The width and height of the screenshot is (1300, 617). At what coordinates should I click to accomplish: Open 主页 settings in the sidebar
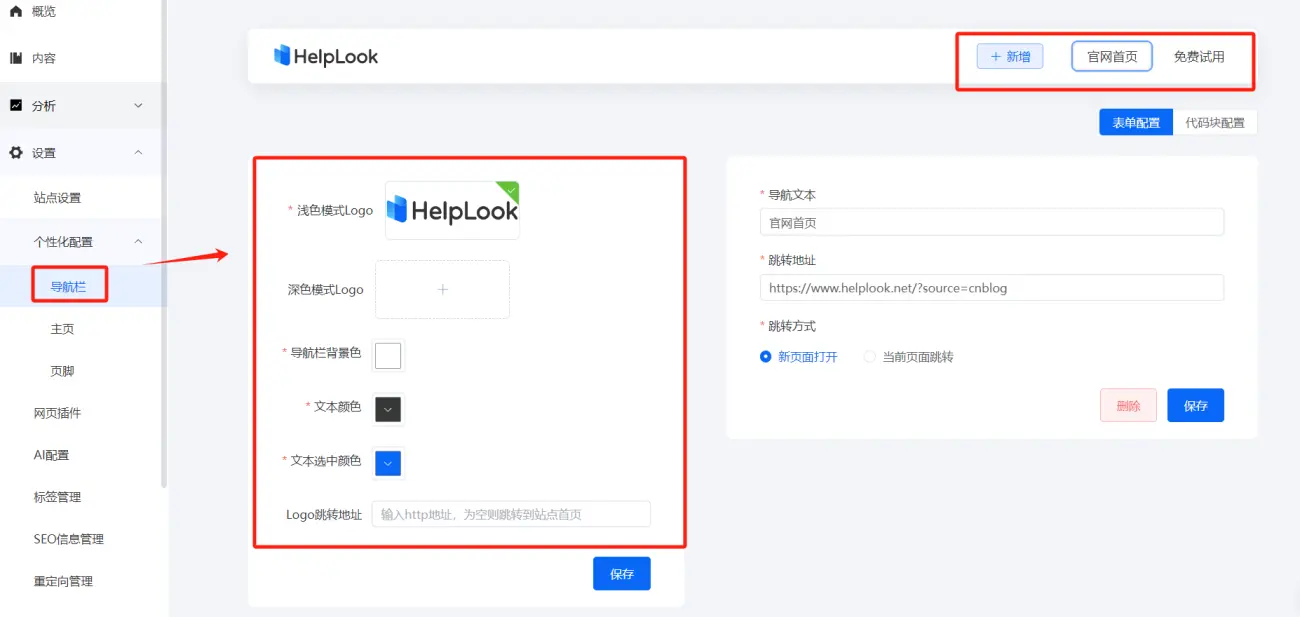[x=62, y=329]
